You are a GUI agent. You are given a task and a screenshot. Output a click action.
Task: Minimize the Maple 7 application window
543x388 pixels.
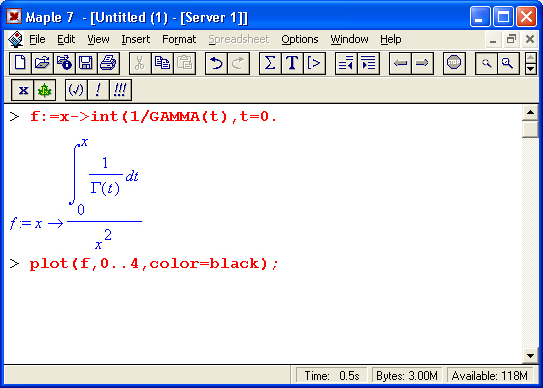480,16
